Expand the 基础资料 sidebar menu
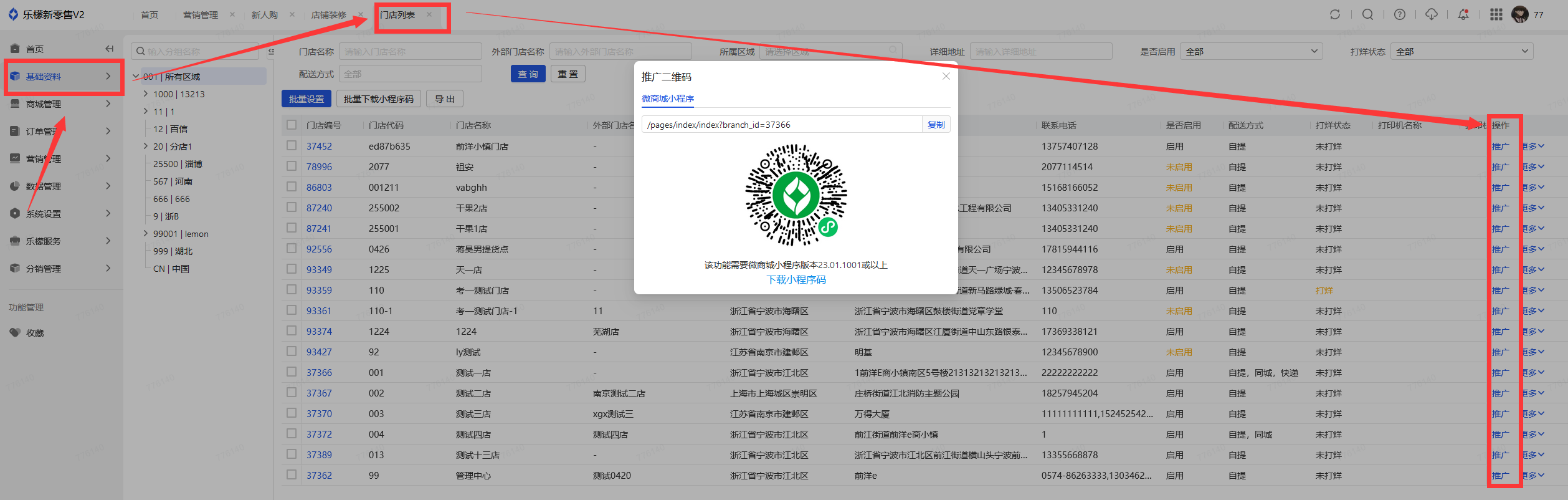1568x500 pixels. pos(64,76)
